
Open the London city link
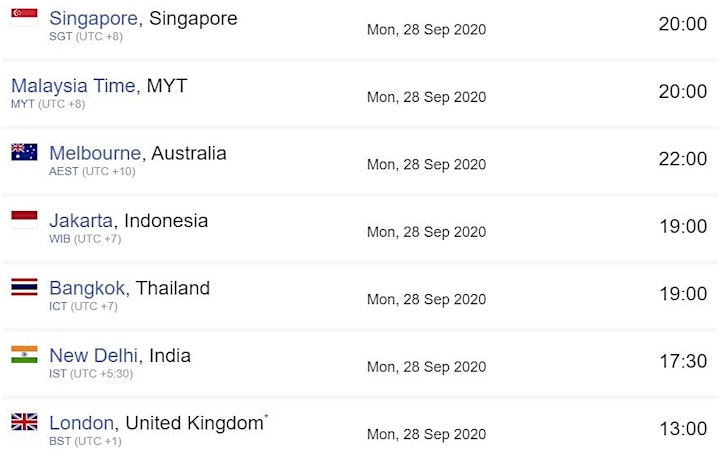81,423
